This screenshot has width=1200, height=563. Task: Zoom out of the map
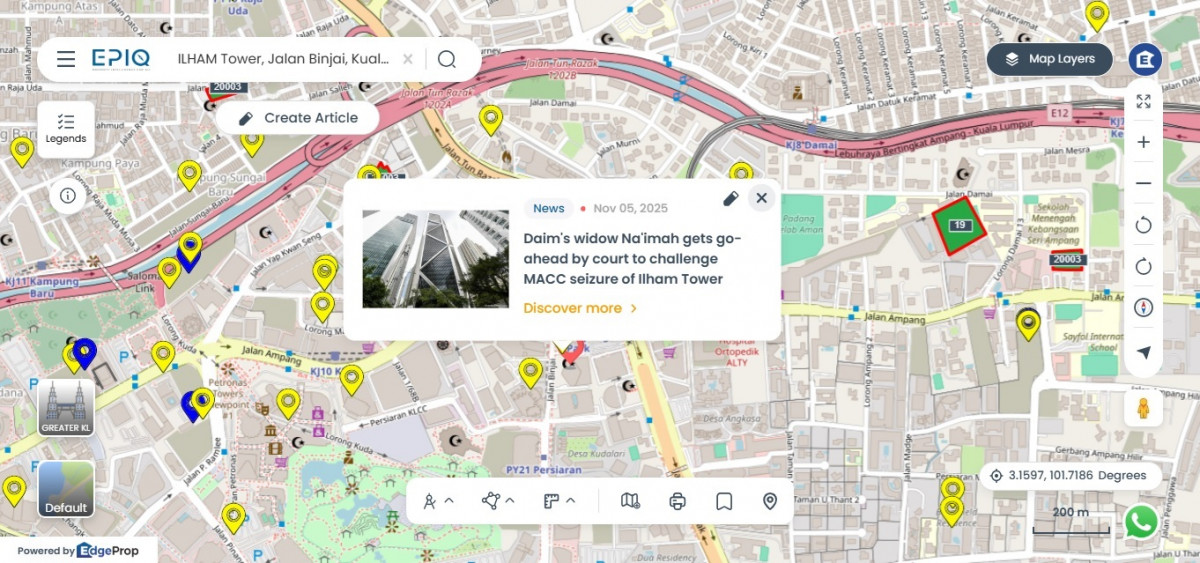tap(1144, 184)
